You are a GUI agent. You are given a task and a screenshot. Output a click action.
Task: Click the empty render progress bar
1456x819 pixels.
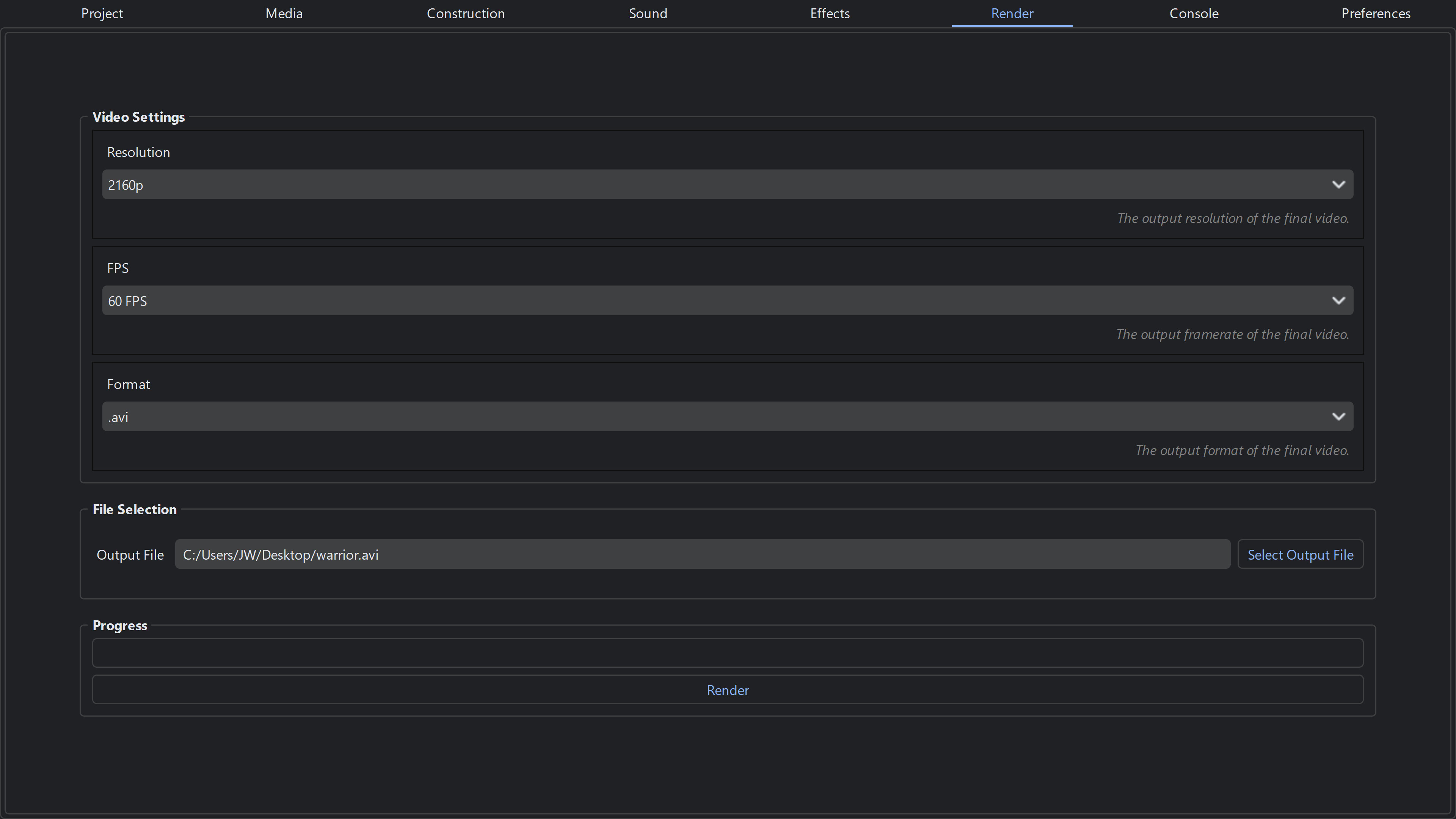tap(728, 653)
